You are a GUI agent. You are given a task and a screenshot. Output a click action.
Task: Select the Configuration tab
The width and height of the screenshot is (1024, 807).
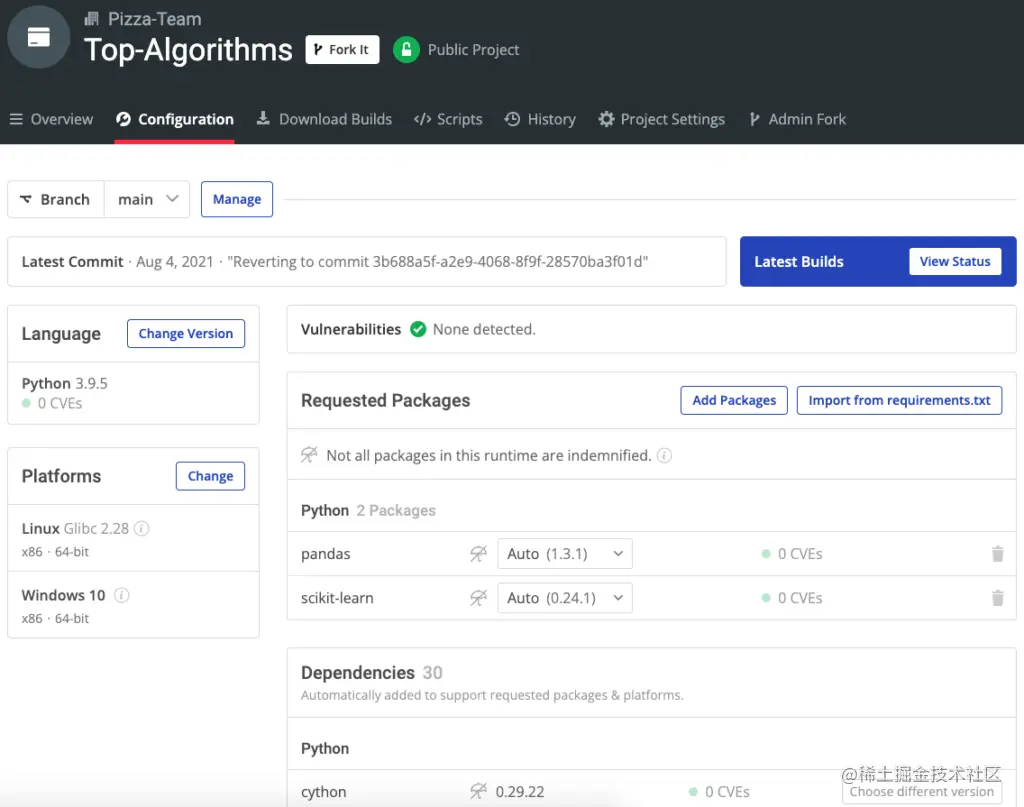coord(174,119)
